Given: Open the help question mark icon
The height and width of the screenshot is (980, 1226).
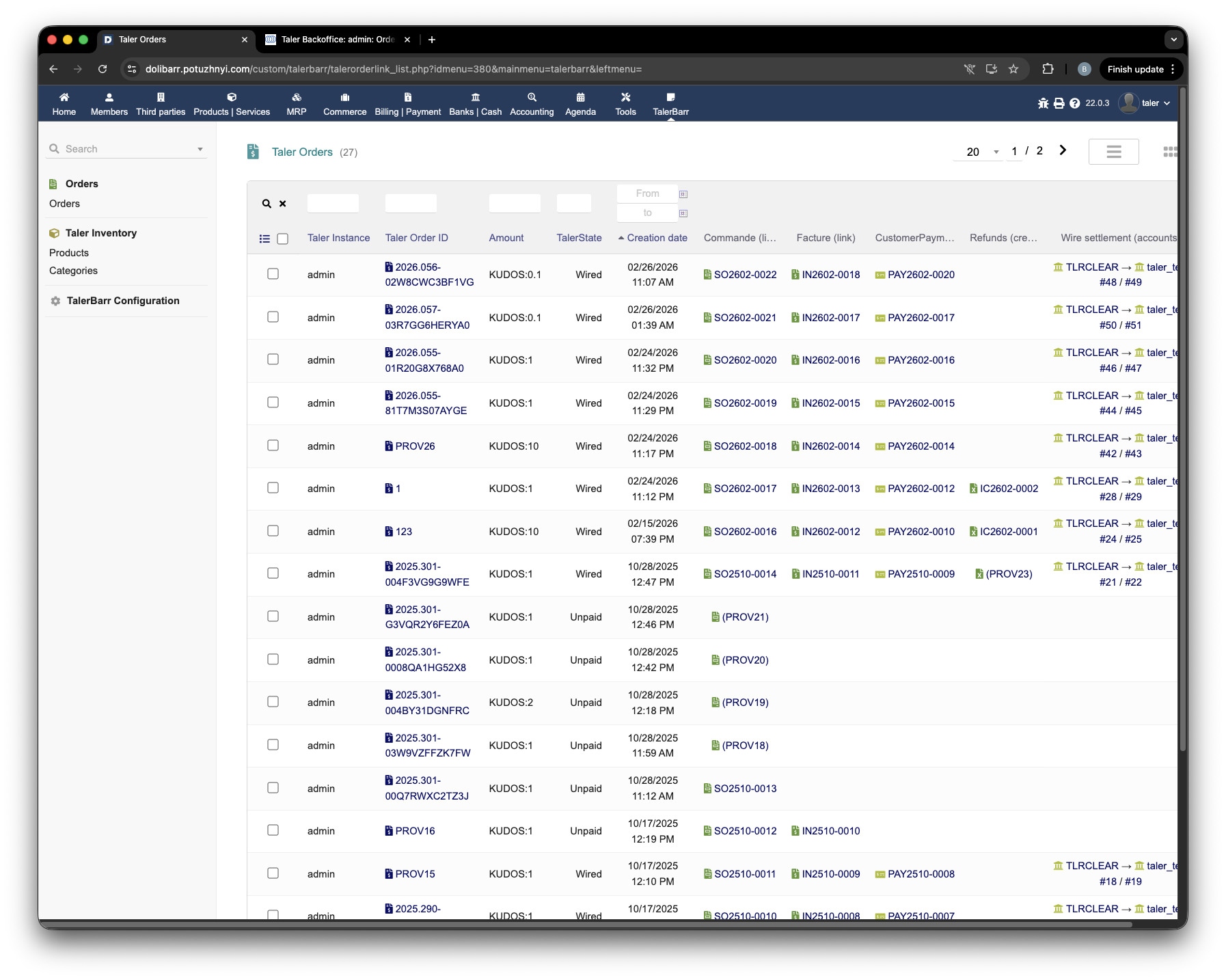Looking at the screenshot, I should pyautogui.click(x=1074, y=103).
